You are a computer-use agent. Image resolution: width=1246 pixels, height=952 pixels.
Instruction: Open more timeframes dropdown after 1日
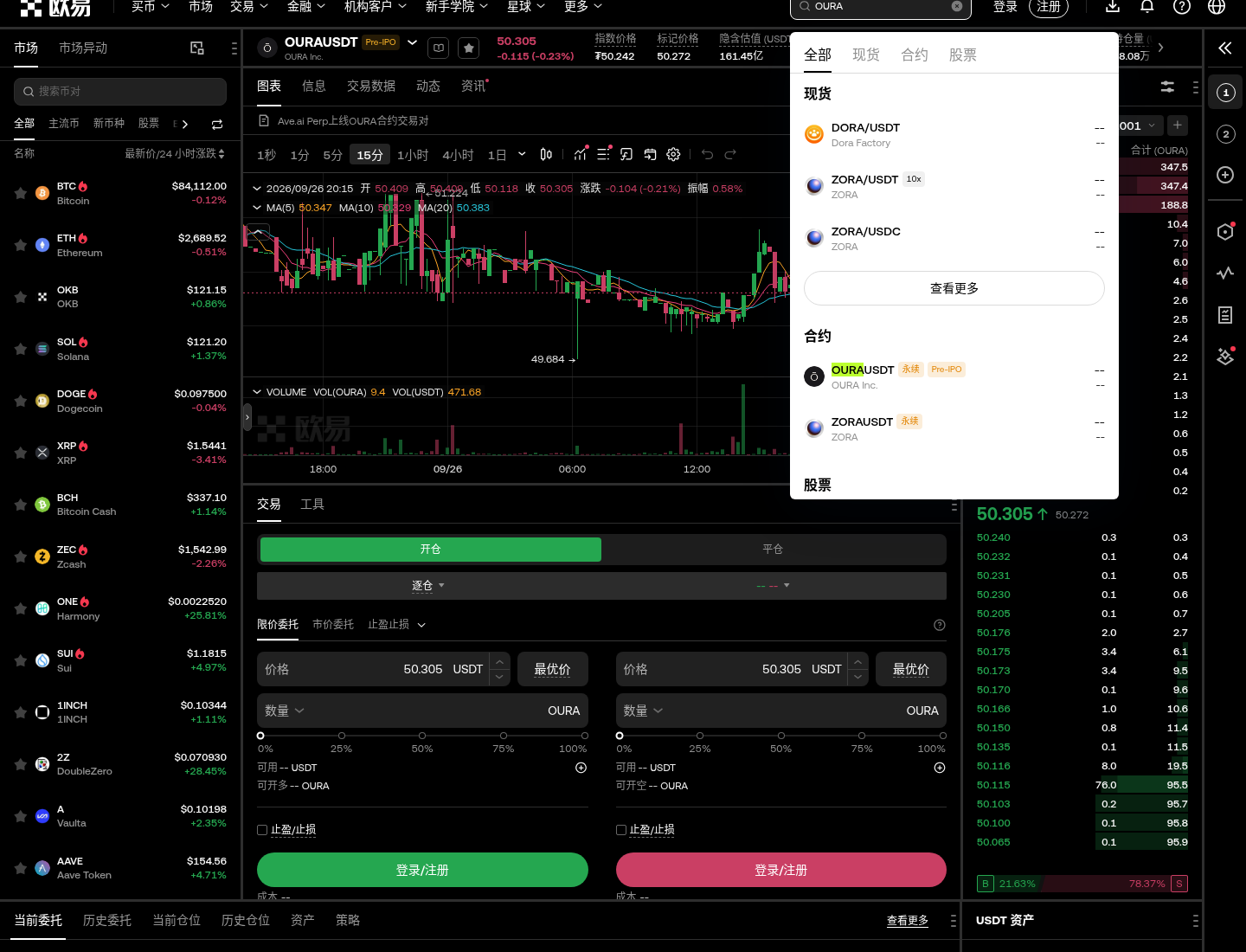[522, 154]
